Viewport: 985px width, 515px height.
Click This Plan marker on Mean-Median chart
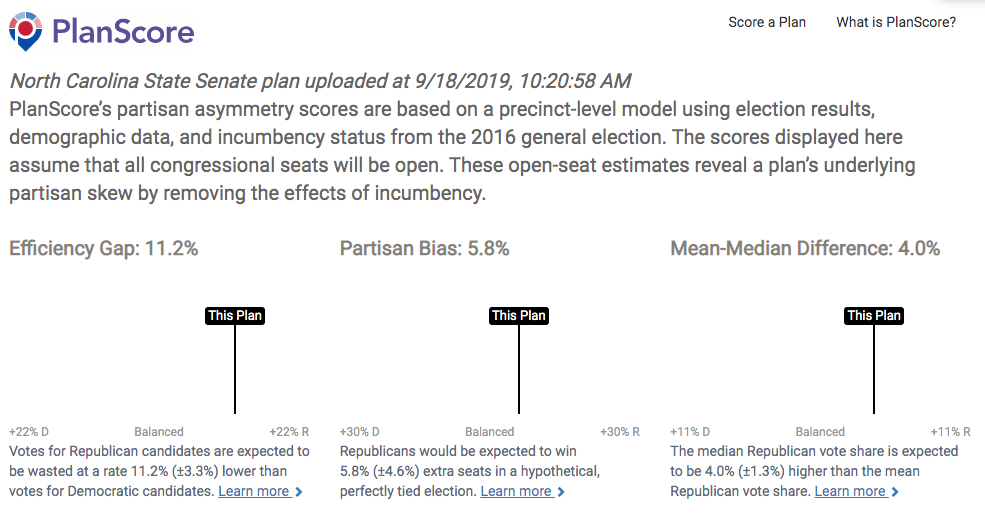click(874, 316)
